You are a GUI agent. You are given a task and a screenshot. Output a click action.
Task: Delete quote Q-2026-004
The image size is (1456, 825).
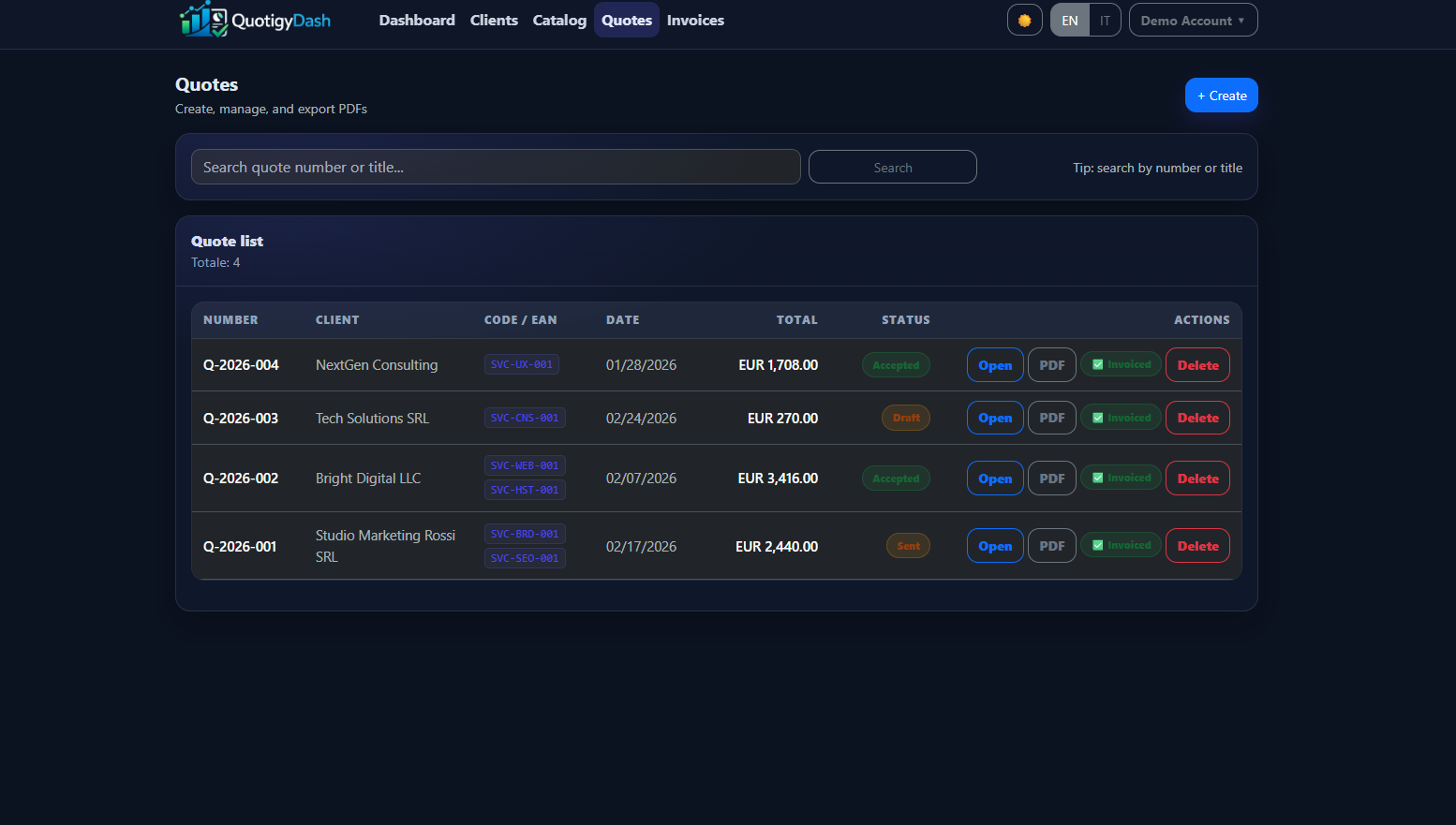1197,365
